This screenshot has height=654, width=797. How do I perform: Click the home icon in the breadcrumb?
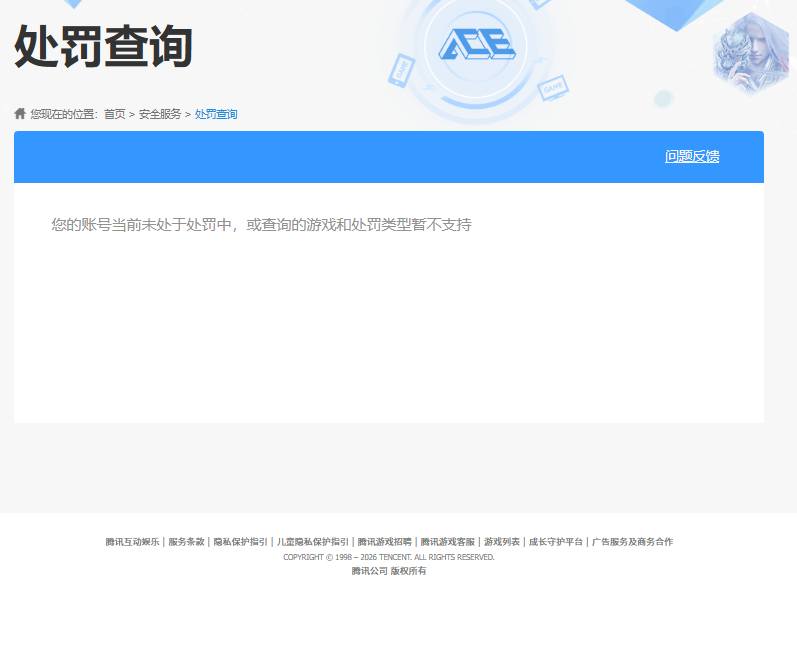coord(20,113)
